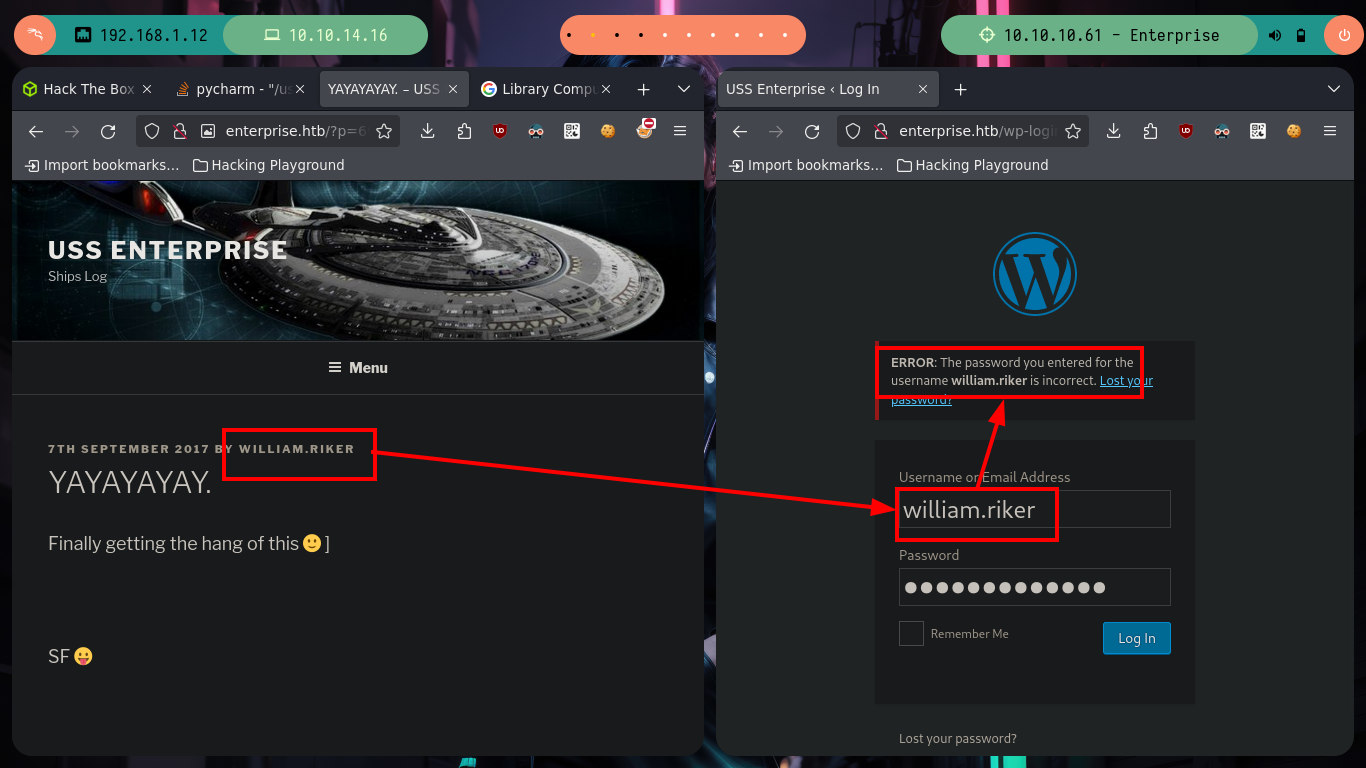Click the QR code extension in left browser

572,131
